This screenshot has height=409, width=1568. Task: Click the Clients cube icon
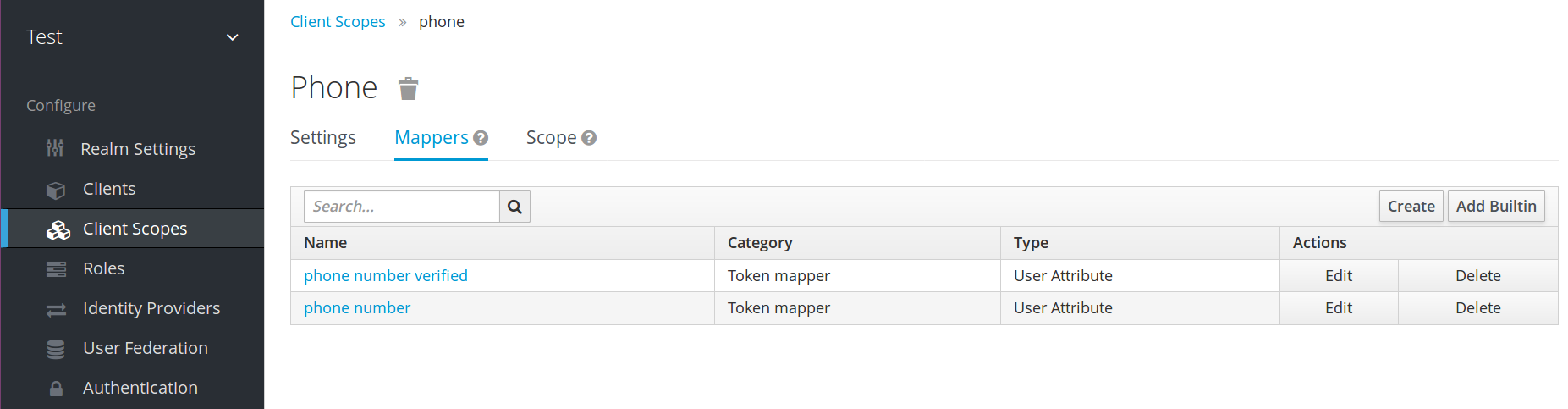(x=56, y=190)
